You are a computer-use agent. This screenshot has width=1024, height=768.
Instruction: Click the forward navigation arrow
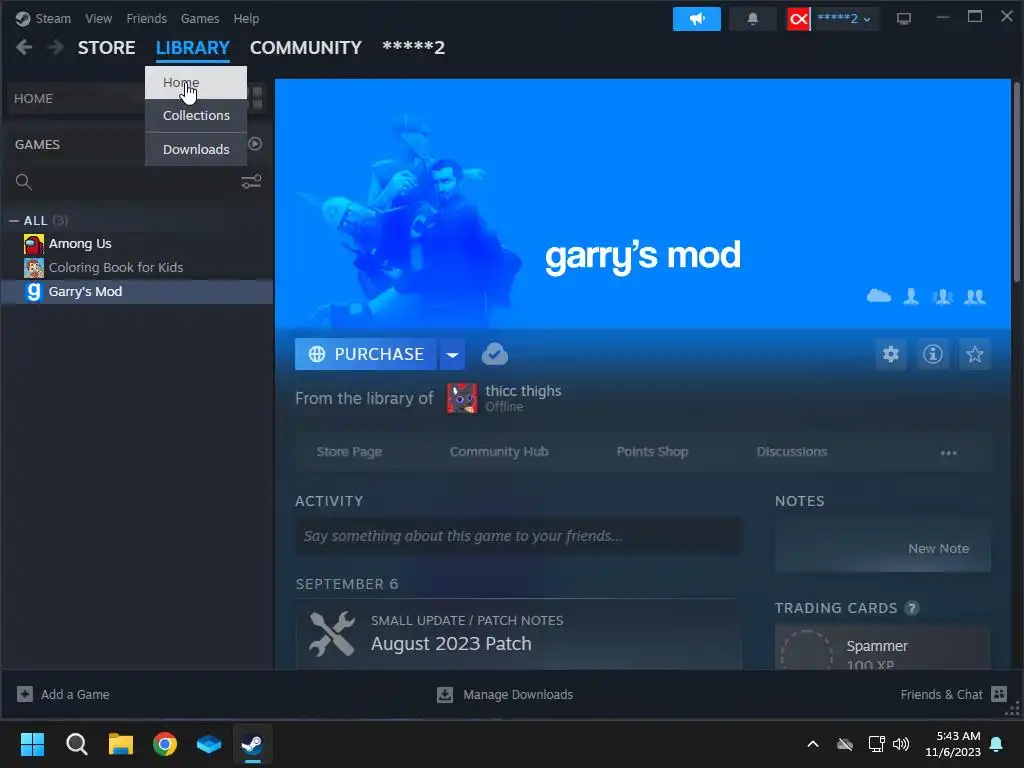tap(56, 47)
